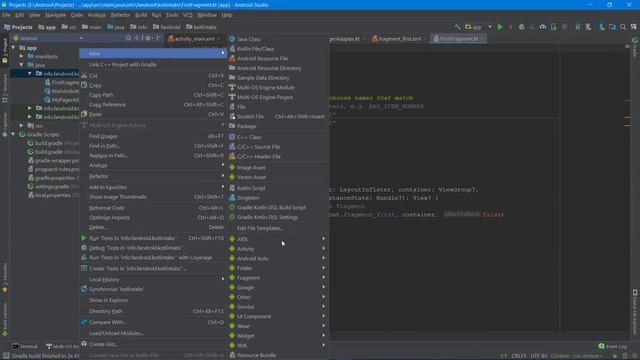Click the Compare With icon
640x360 pixels.
coord(84,322)
